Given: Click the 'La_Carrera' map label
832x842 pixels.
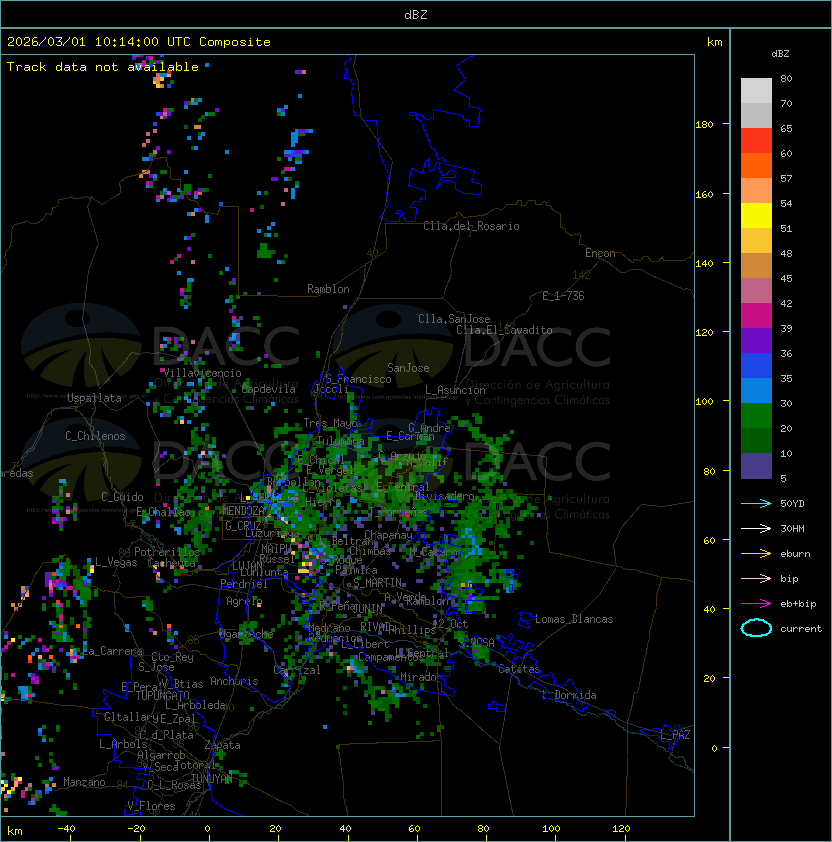Looking at the screenshot, I should (x=111, y=651).
